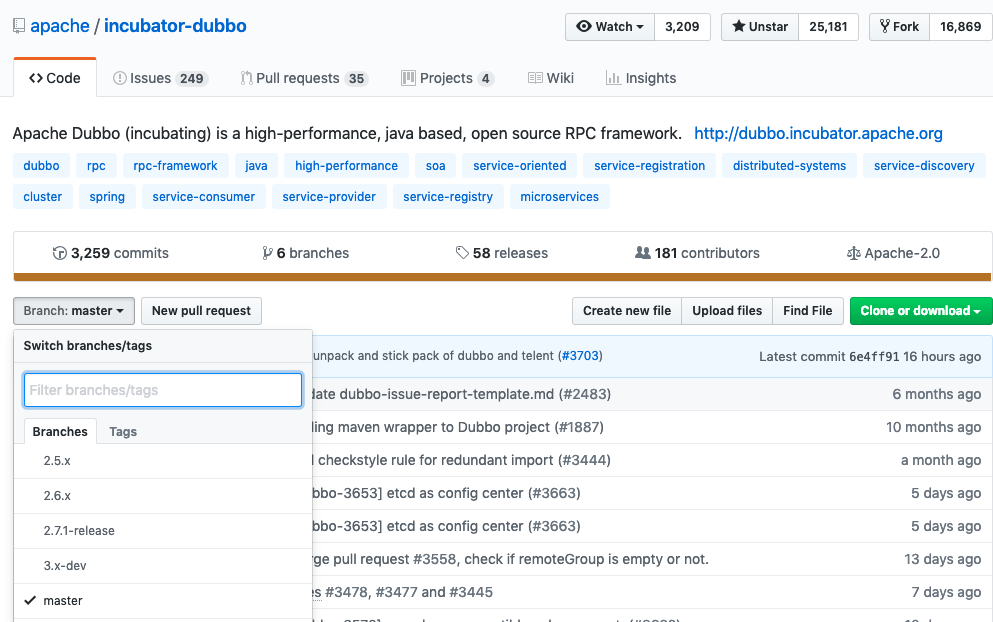Open the Insights tab
The height and width of the screenshot is (622, 993).
[x=640, y=78]
